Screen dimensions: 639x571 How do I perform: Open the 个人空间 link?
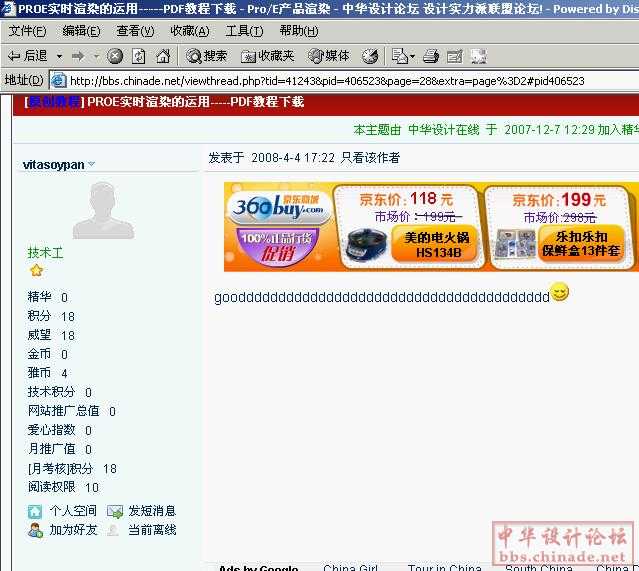[x=73, y=511]
